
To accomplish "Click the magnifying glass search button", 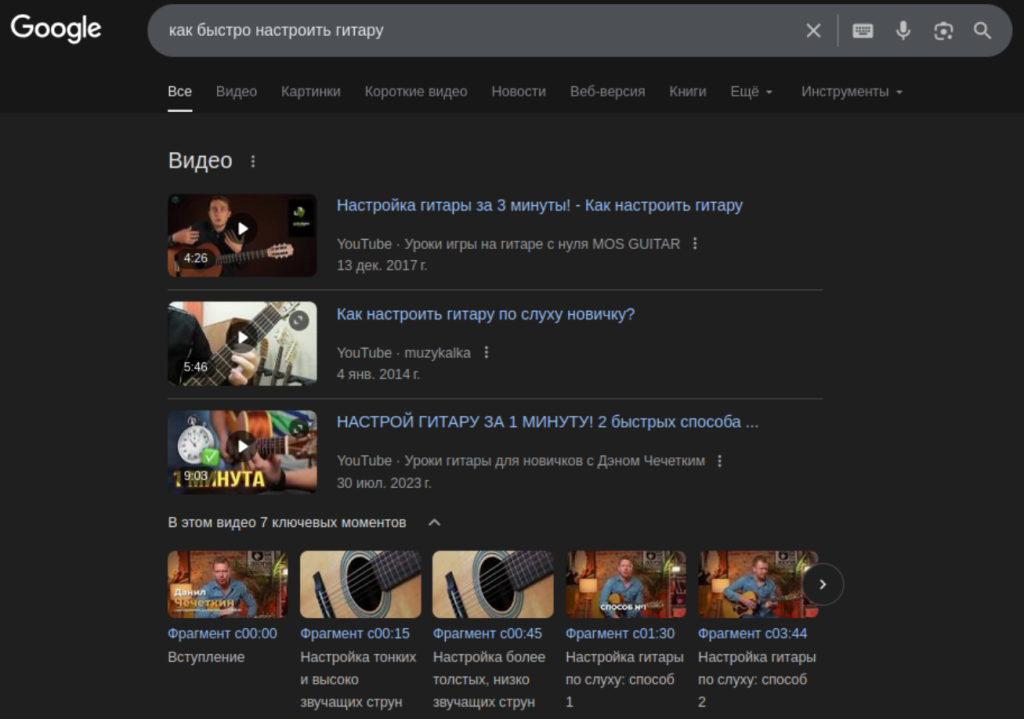I will (x=983, y=31).
